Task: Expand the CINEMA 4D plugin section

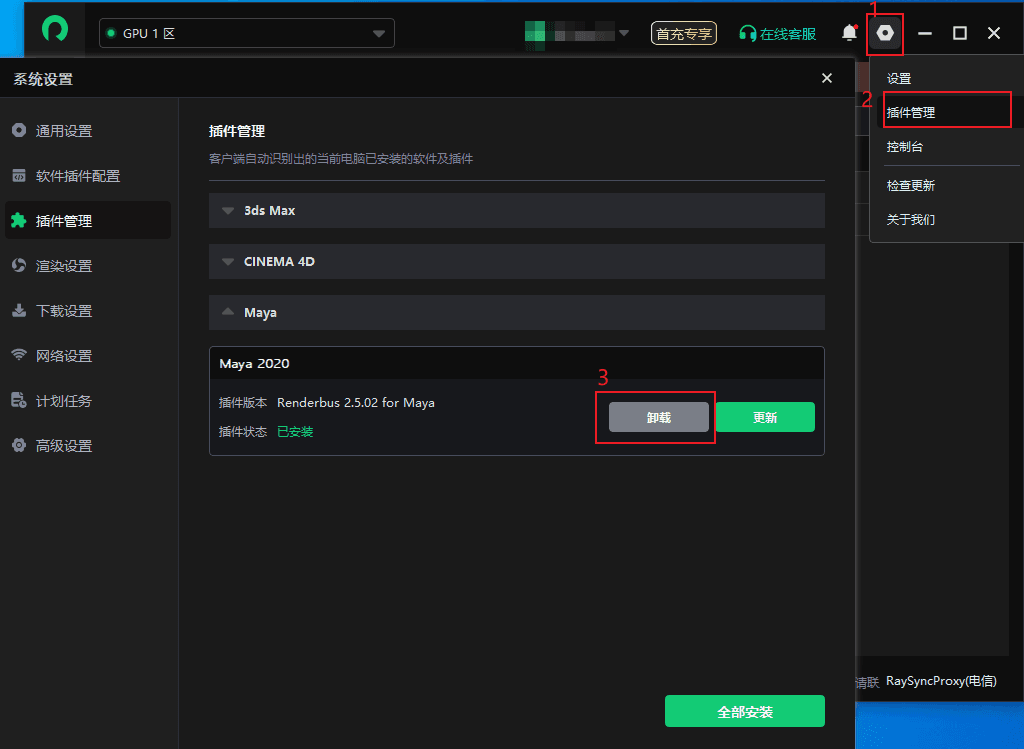Action: [516, 262]
